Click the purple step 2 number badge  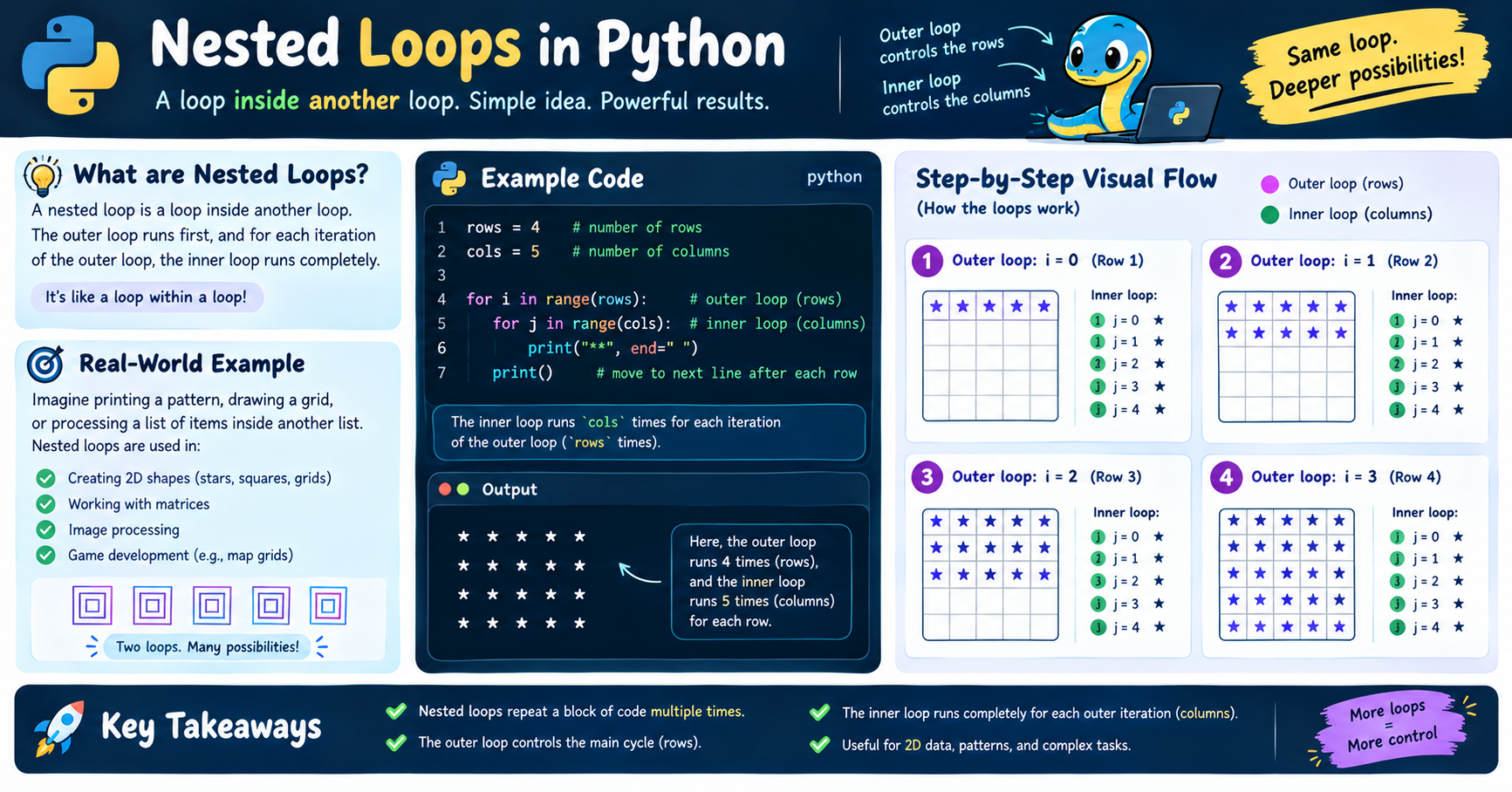(x=1226, y=261)
